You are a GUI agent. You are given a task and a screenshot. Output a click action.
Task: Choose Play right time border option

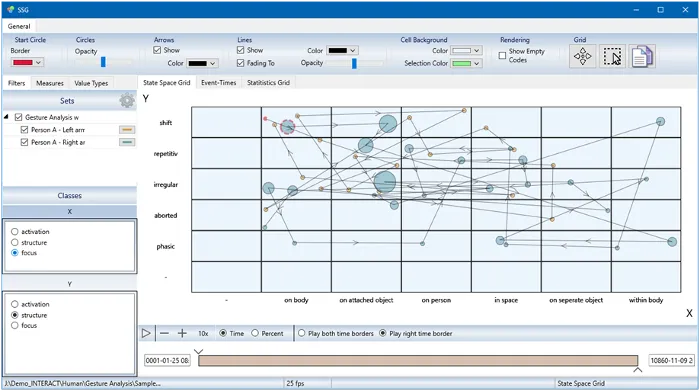coord(383,333)
